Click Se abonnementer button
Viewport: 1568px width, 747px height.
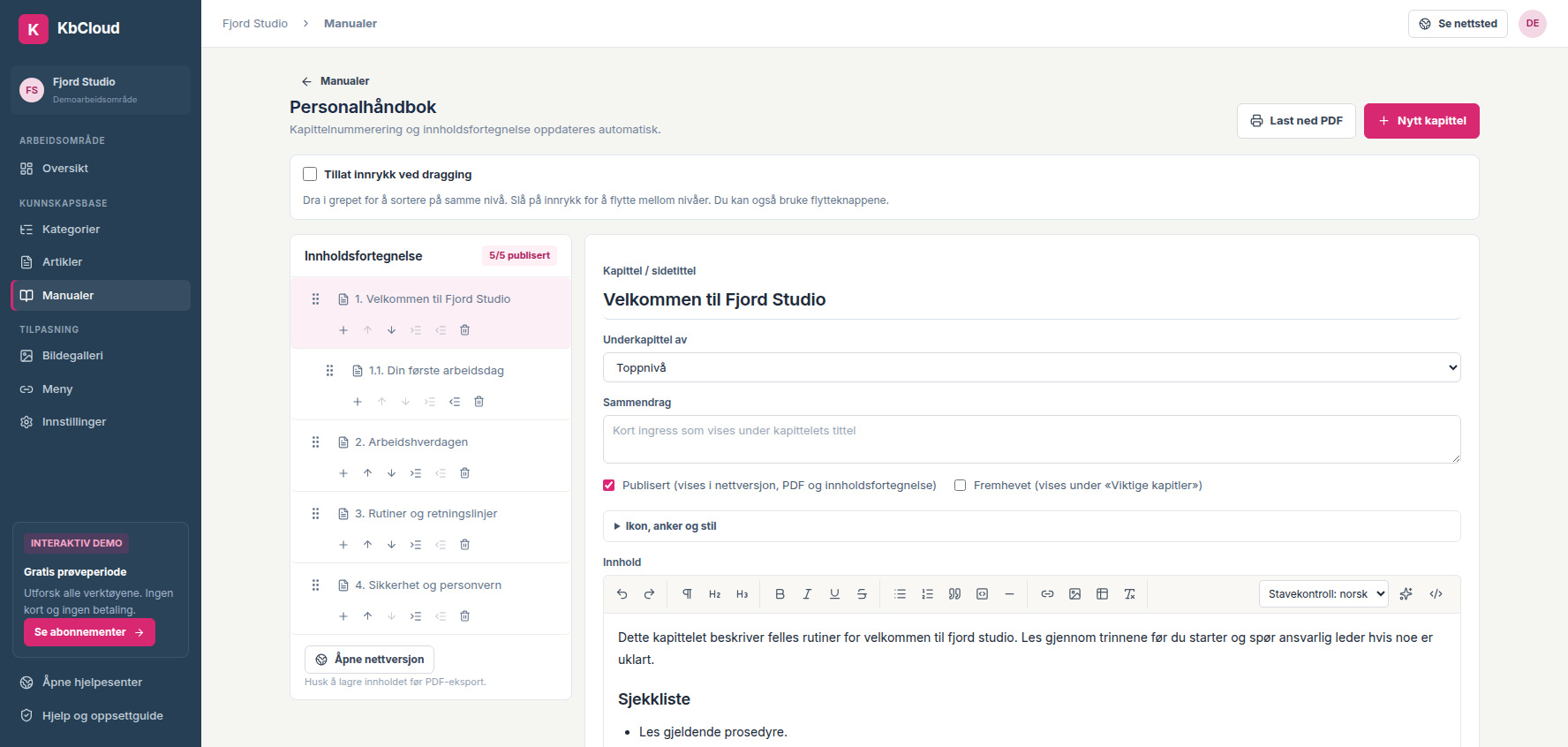pyautogui.click(x=89, y=632)
